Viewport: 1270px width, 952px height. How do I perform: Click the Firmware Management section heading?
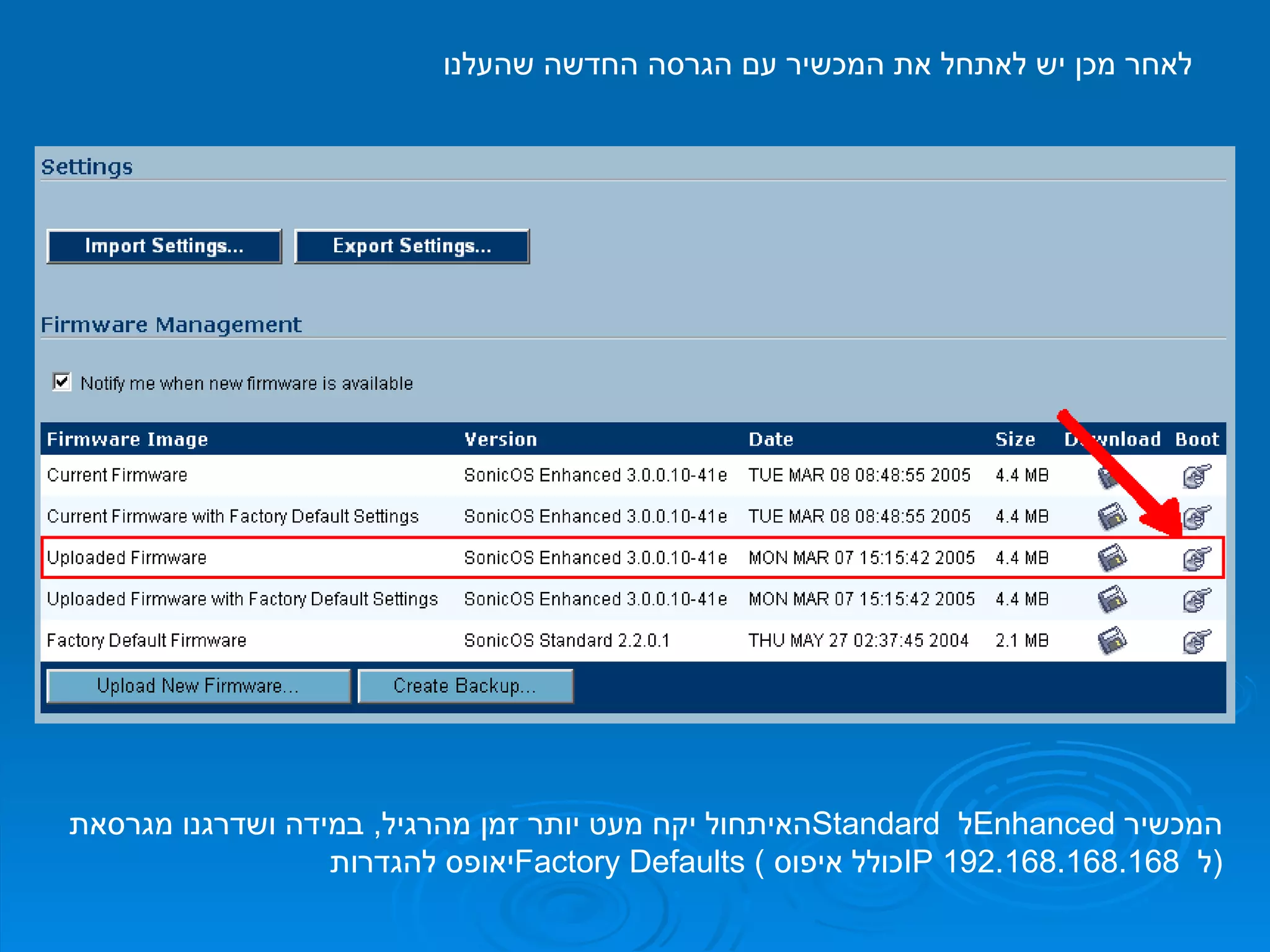(171, 325)
